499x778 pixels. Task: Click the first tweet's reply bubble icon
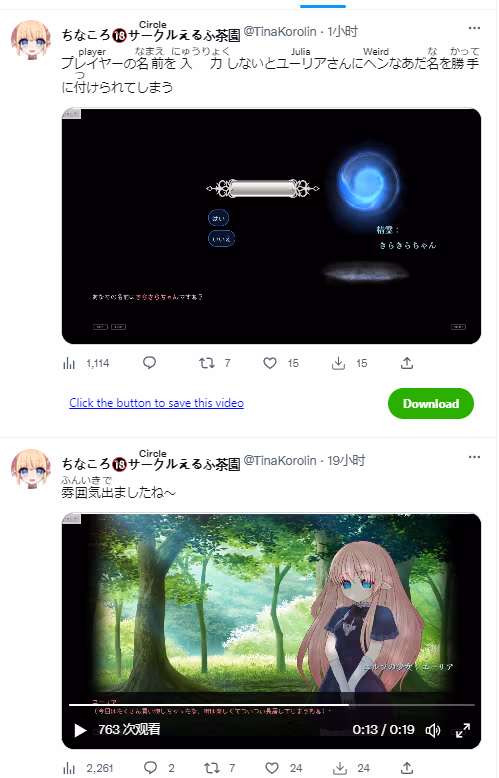point(149,363)
